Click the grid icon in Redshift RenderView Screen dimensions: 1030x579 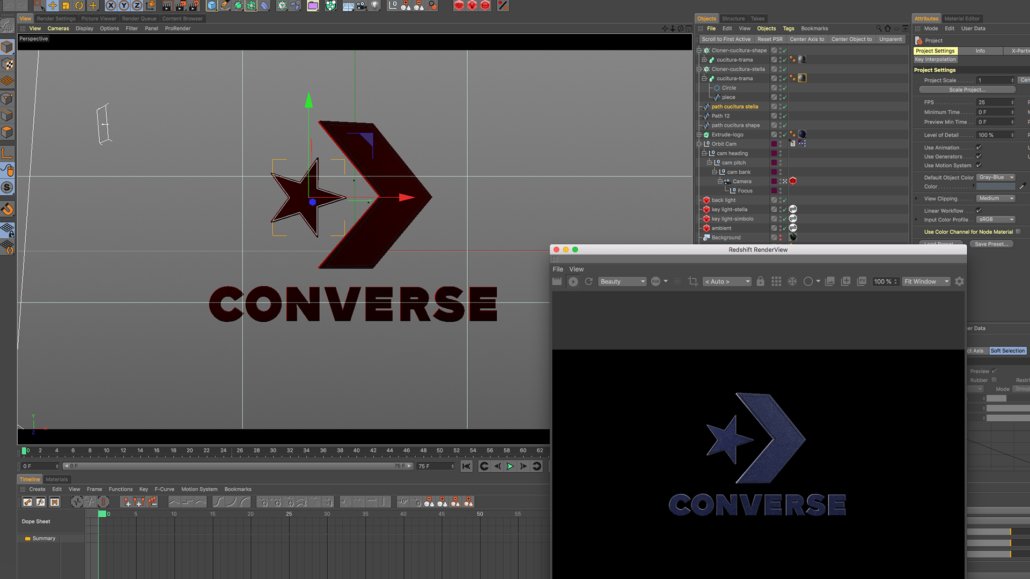(776, 281)
